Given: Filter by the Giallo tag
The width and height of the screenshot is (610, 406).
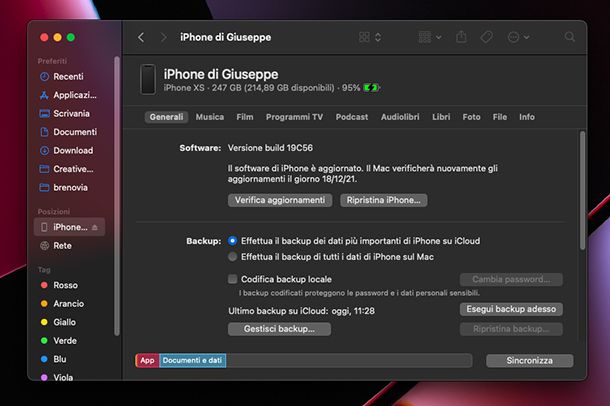Looking at the screenshot, I should (69, 322).
